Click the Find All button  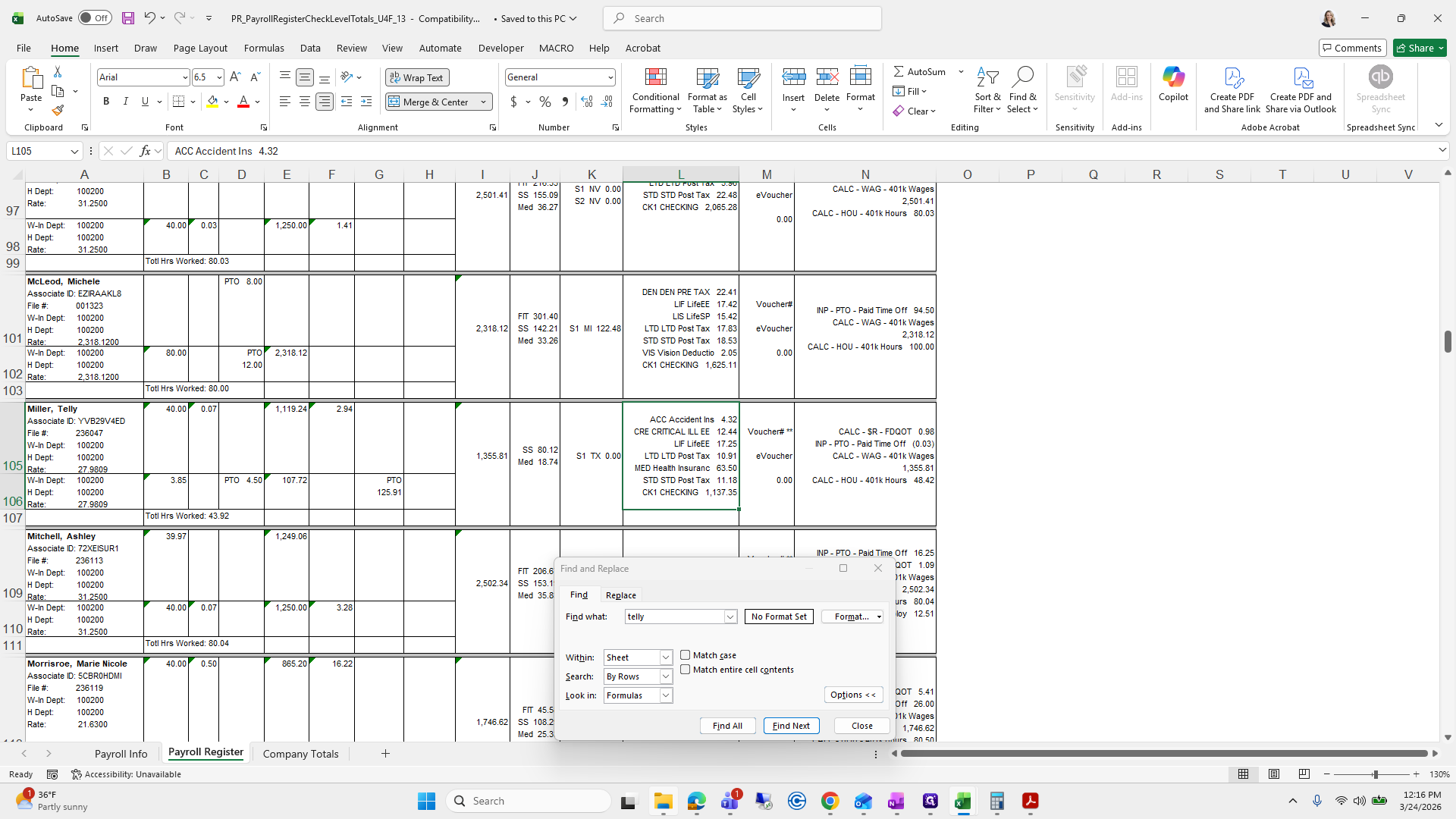tap(727, 726)
